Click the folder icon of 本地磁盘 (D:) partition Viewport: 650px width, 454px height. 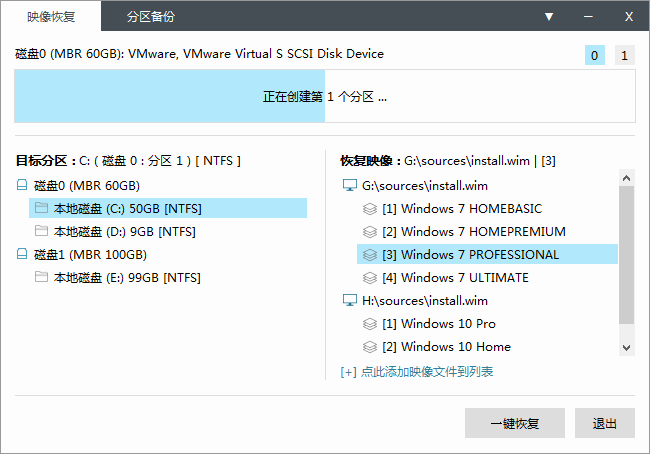coord(41,231)
